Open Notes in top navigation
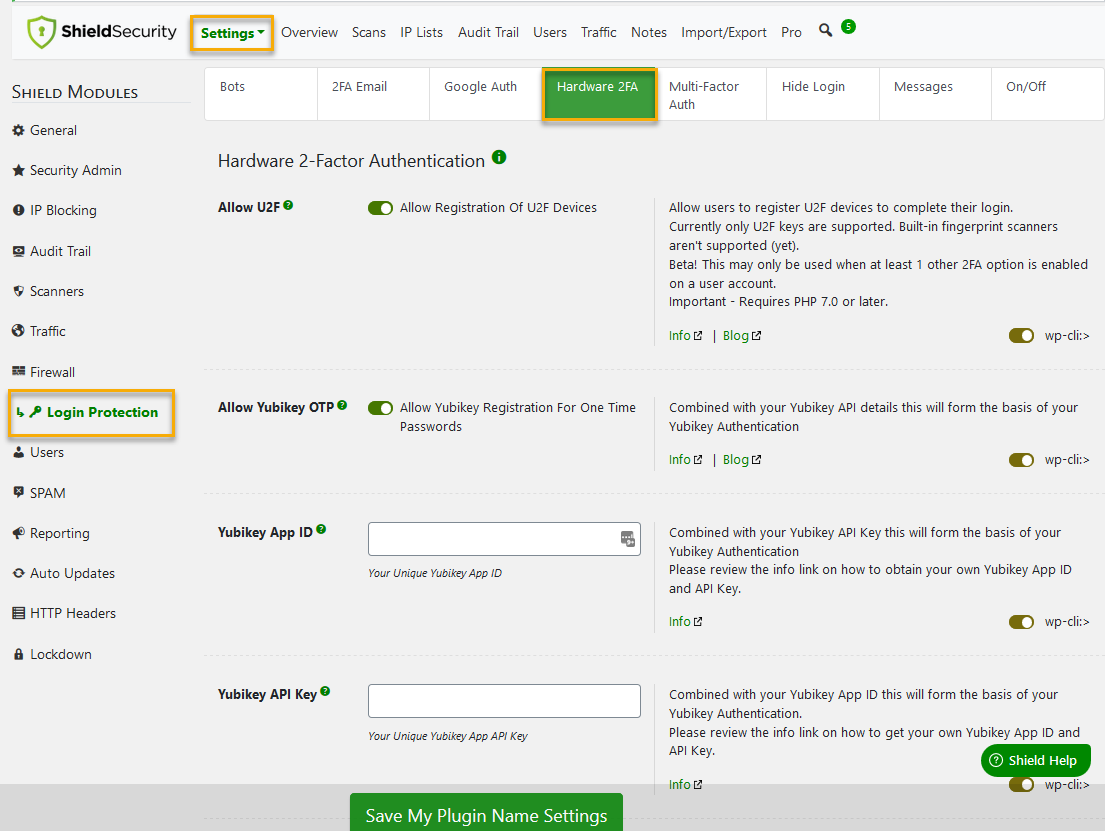This screenshot has width=1105, height=831. (648, 32)
